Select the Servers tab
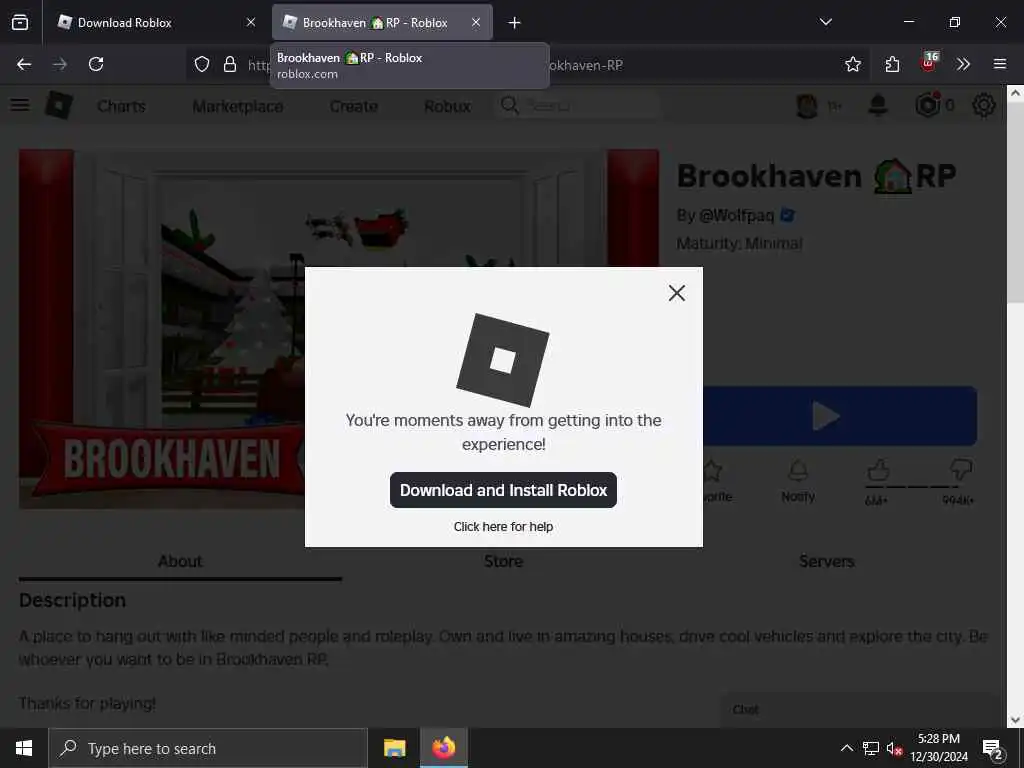Image resolution: width=1024 pixels, height=768 pixels. (827, 561)
